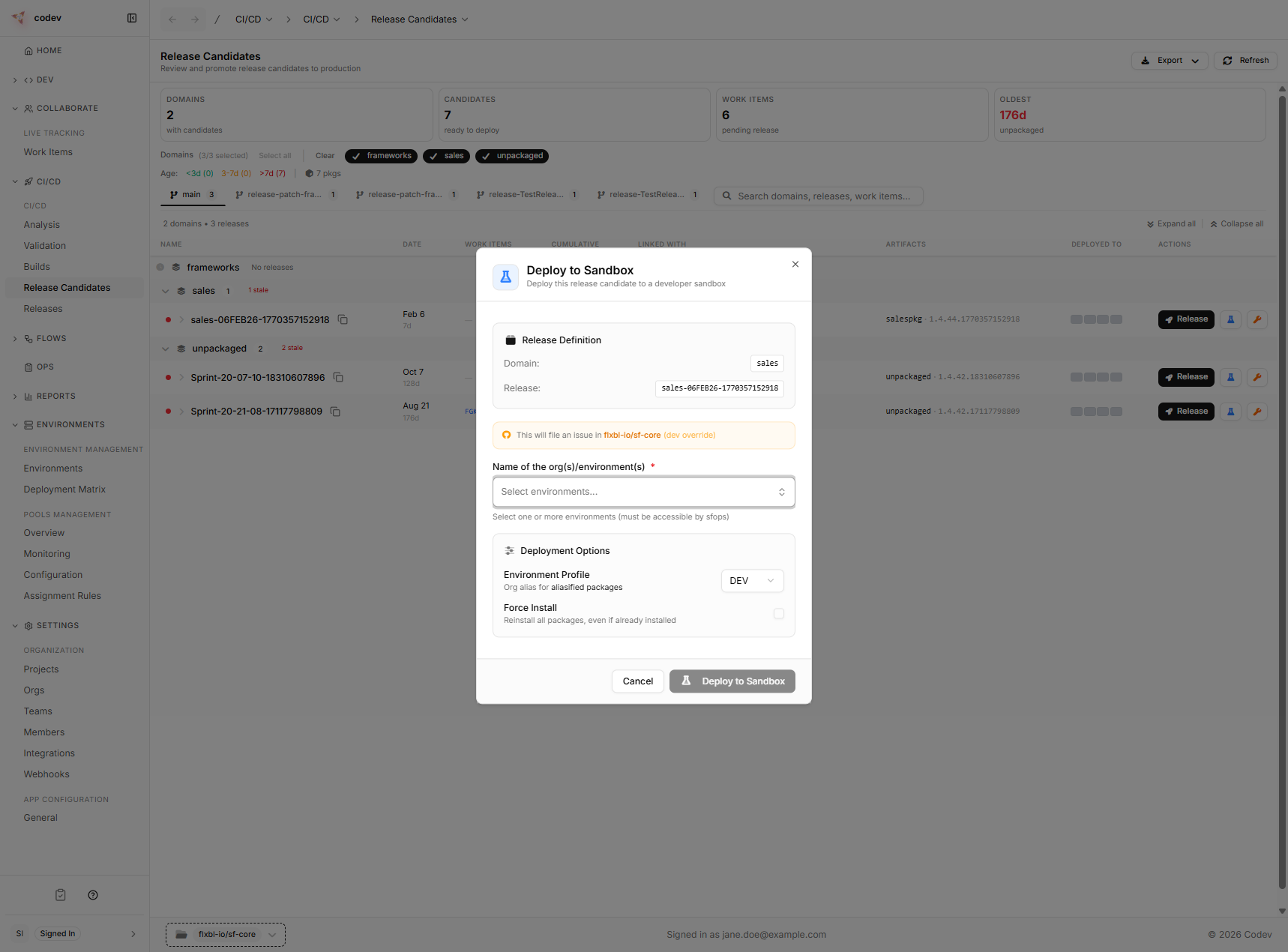Collapse the sales domain group
Image resolution: width=1288 pixels, height=952 pixels.
pos(166,291)
